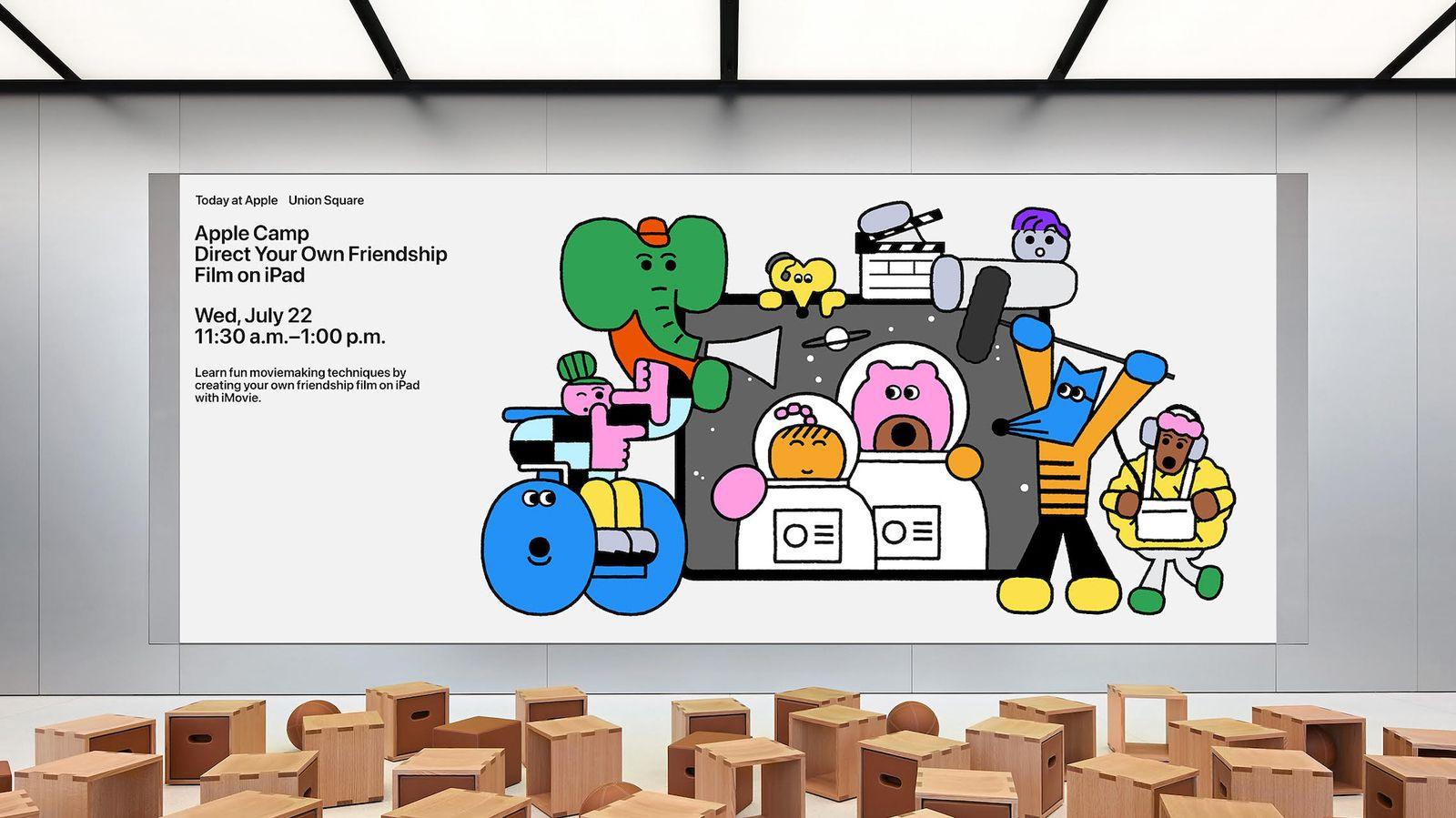
Task: Click the Film on iPad title line
Action: pyautogui.click(x=249, y=275)
